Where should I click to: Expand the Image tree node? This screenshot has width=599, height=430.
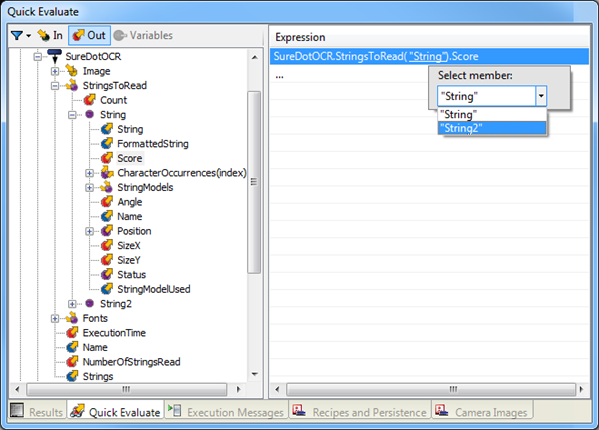tap(55, 71)
